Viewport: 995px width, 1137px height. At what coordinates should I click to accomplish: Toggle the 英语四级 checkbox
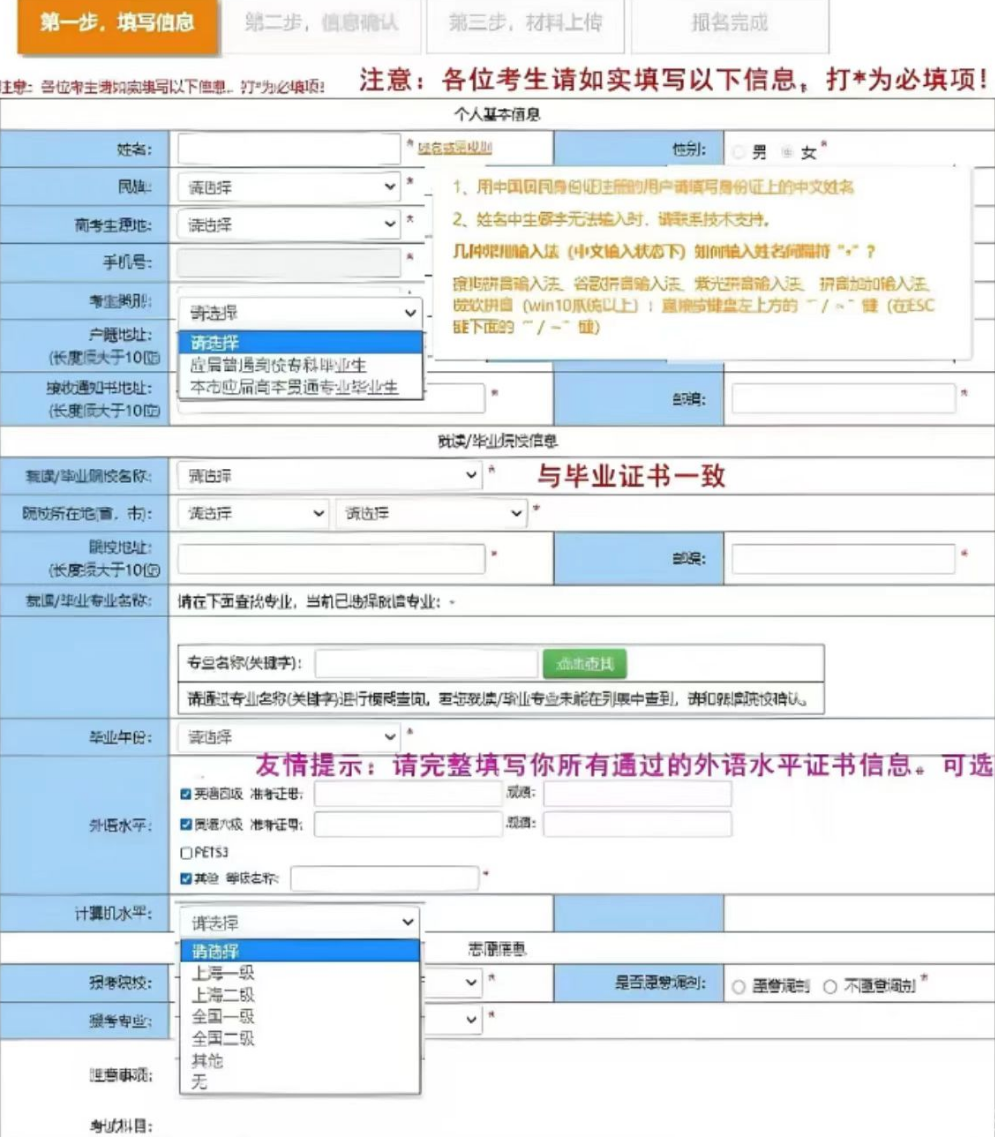pyautogui.click(x=186, y=794)
